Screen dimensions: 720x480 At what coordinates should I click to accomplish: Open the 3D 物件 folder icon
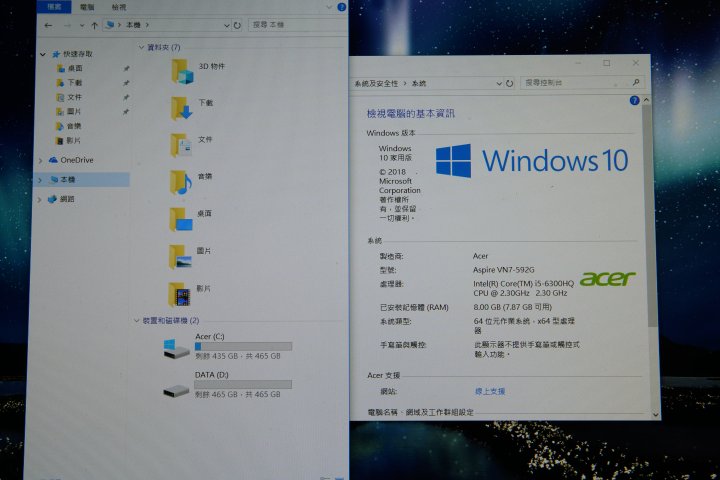pos(182,72)
